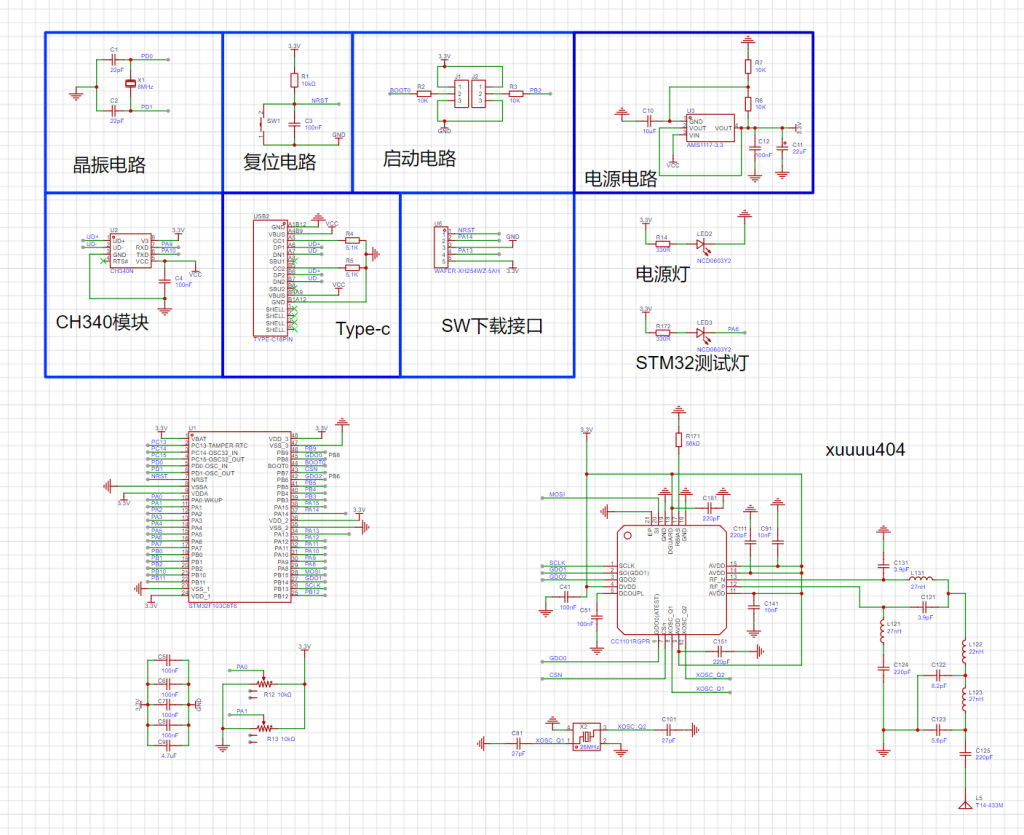Select the CC1101RGPR RF chip
Image resolution: width=1024 pixels, height=835 pixels.
click(671, 580)
